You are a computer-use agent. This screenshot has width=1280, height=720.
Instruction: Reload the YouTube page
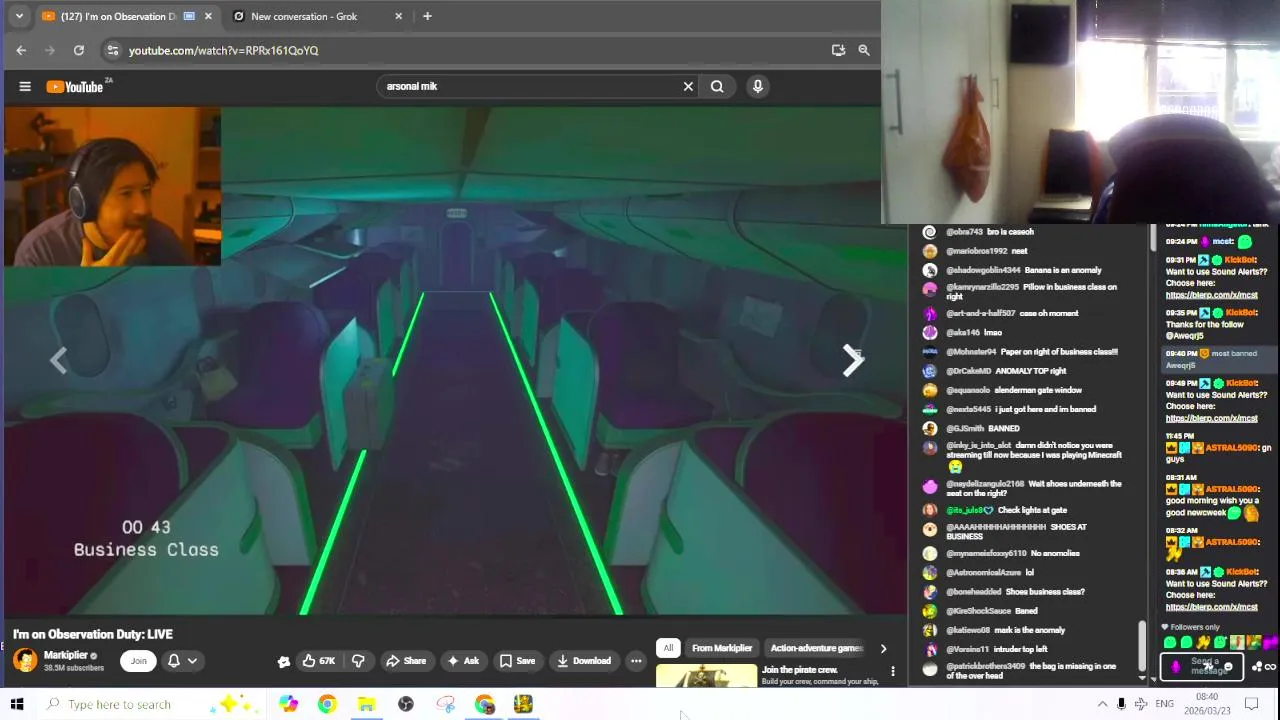click(79, 50)
